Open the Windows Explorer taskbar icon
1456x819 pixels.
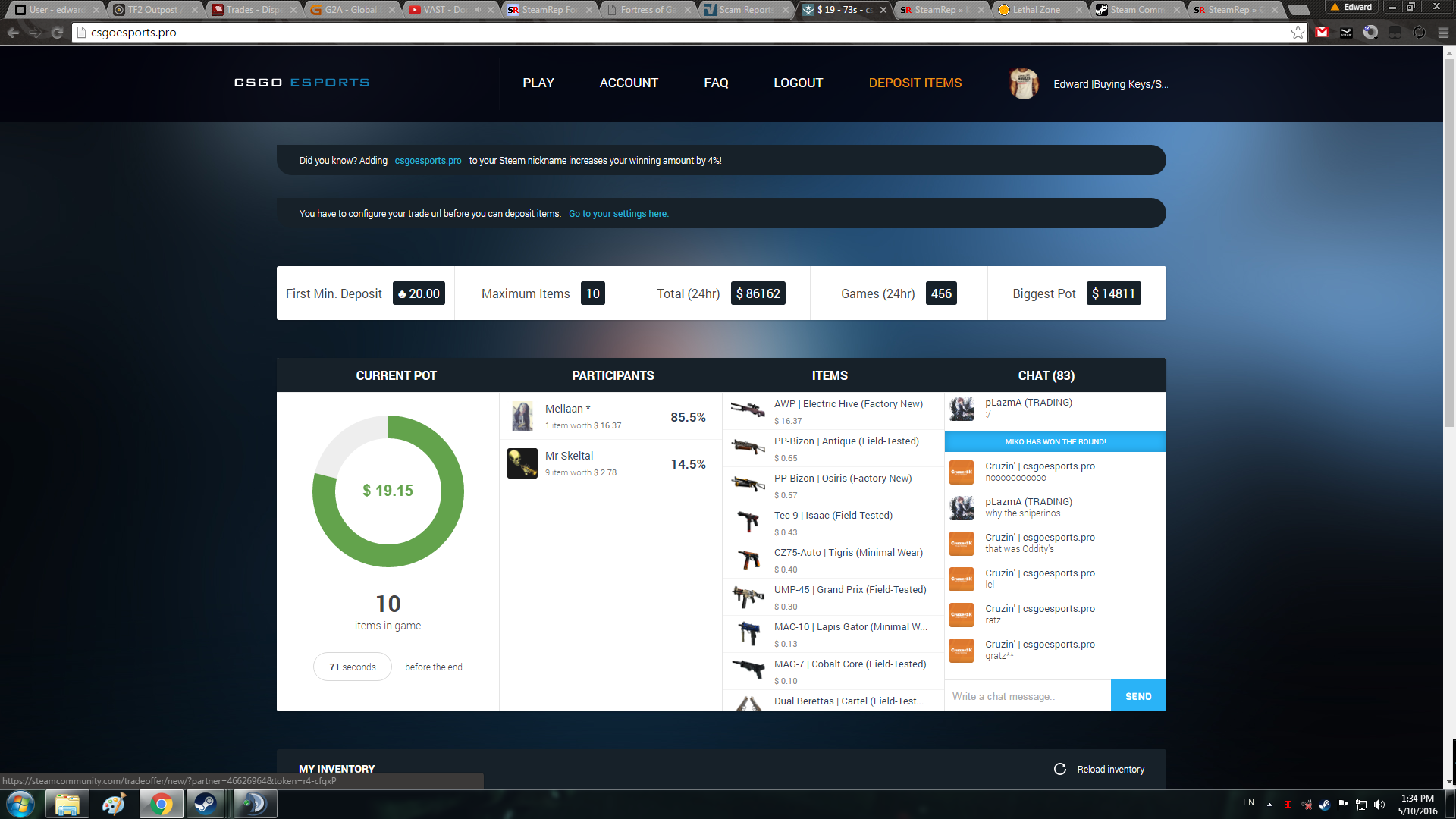[x=67, y=804]
